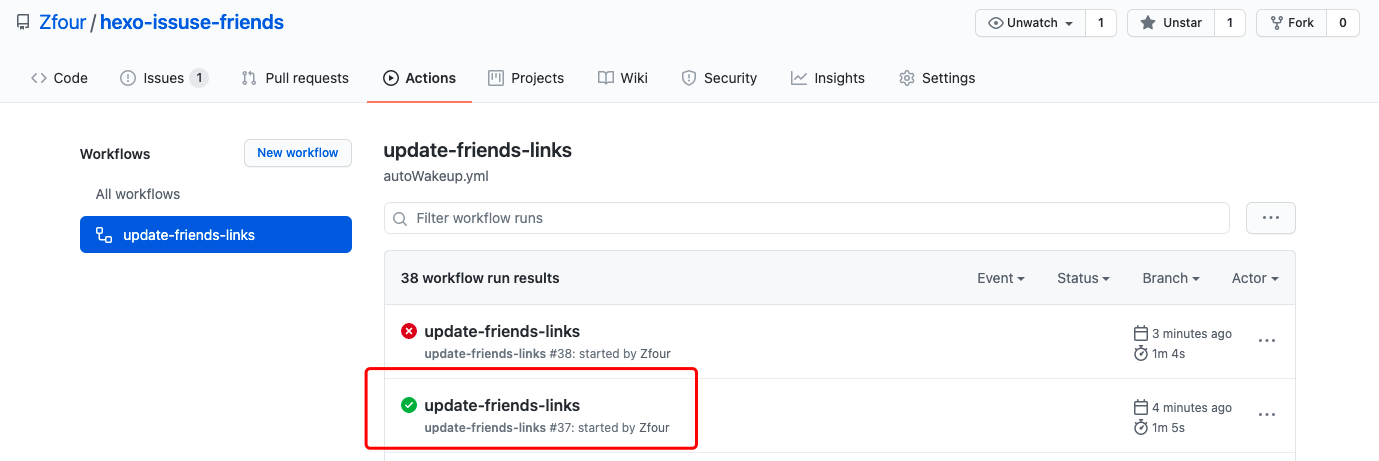Screen dimensions: 1379x461
Task: Click the Unstar button
Action: (x=1171, y=23)
